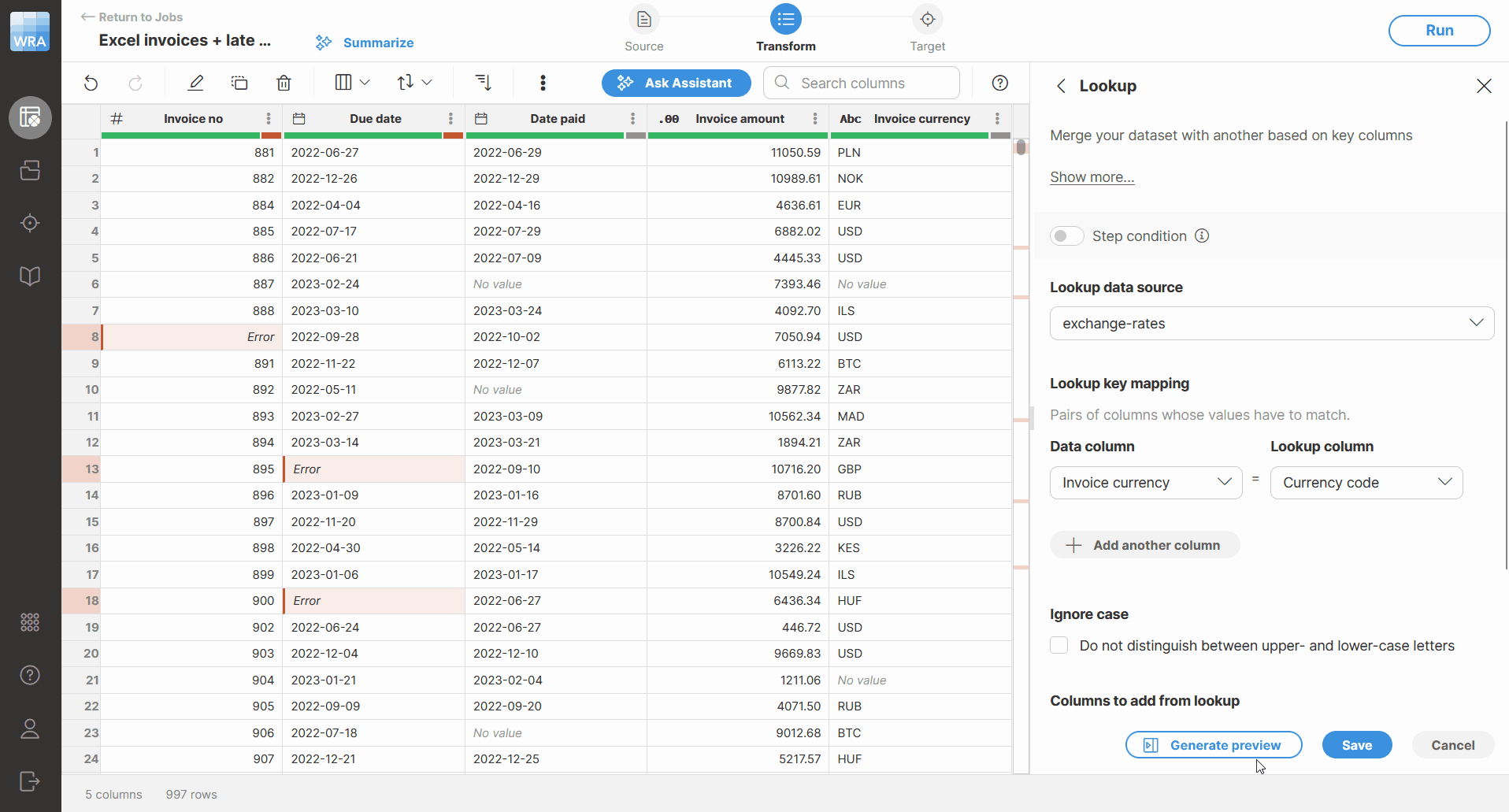
Task: Click the duplicate step icon
Action: [239, 83]
